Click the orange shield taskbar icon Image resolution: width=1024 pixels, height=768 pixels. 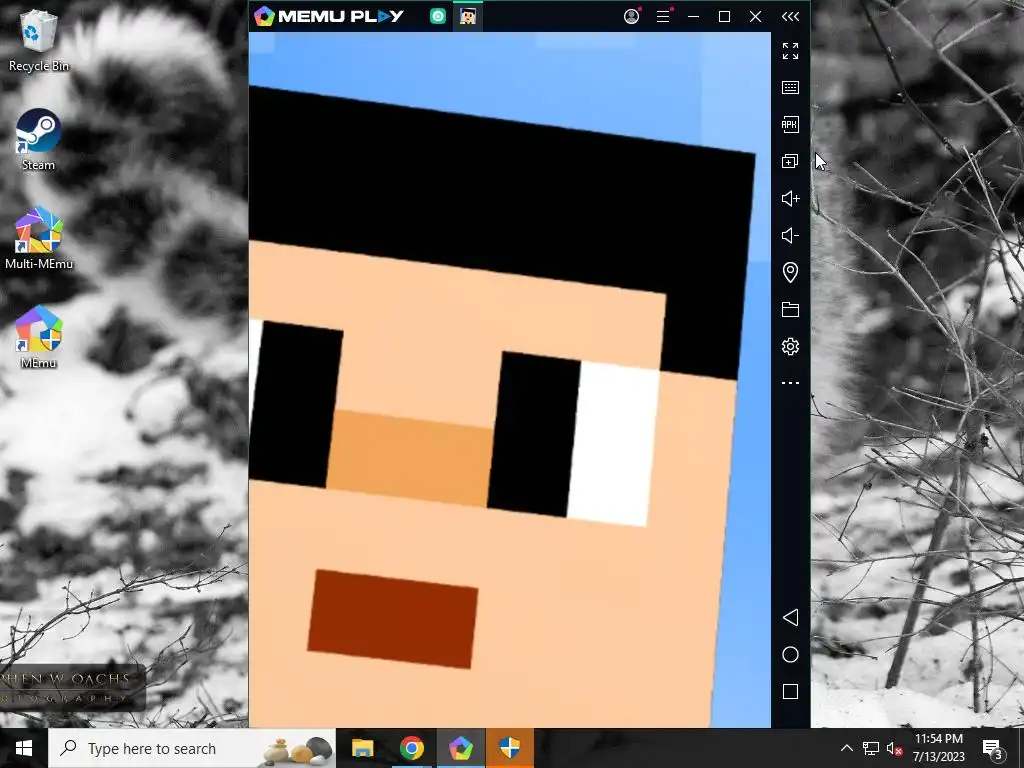509,748
